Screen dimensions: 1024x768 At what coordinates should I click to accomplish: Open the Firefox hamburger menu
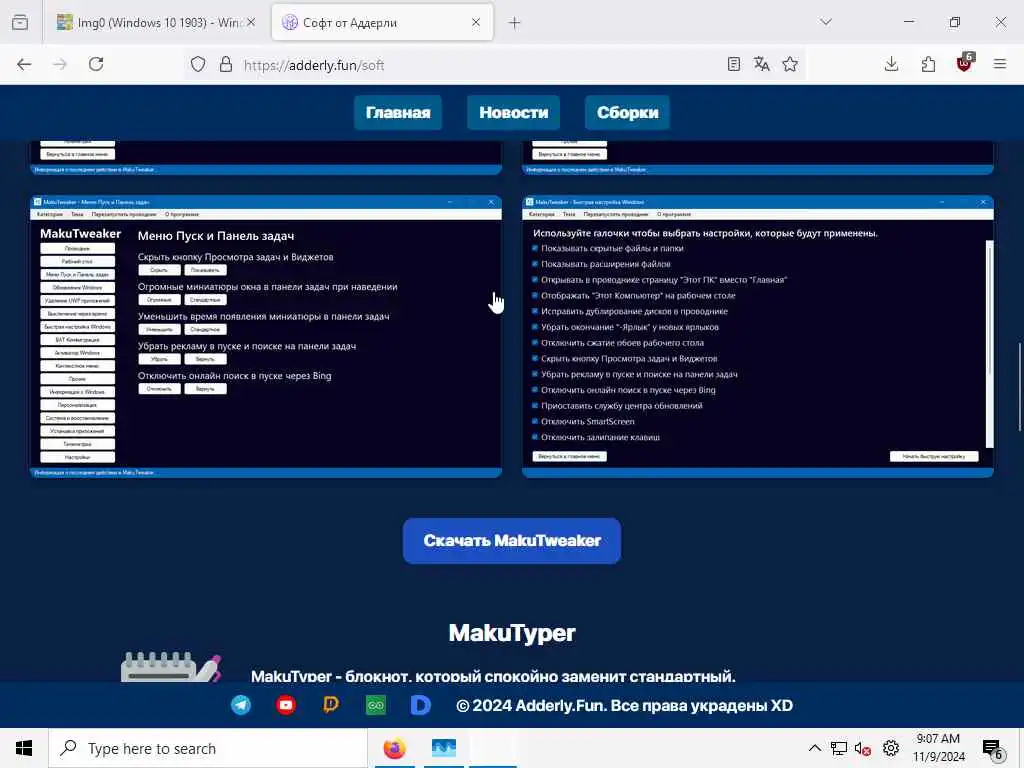coord(1000,64)
